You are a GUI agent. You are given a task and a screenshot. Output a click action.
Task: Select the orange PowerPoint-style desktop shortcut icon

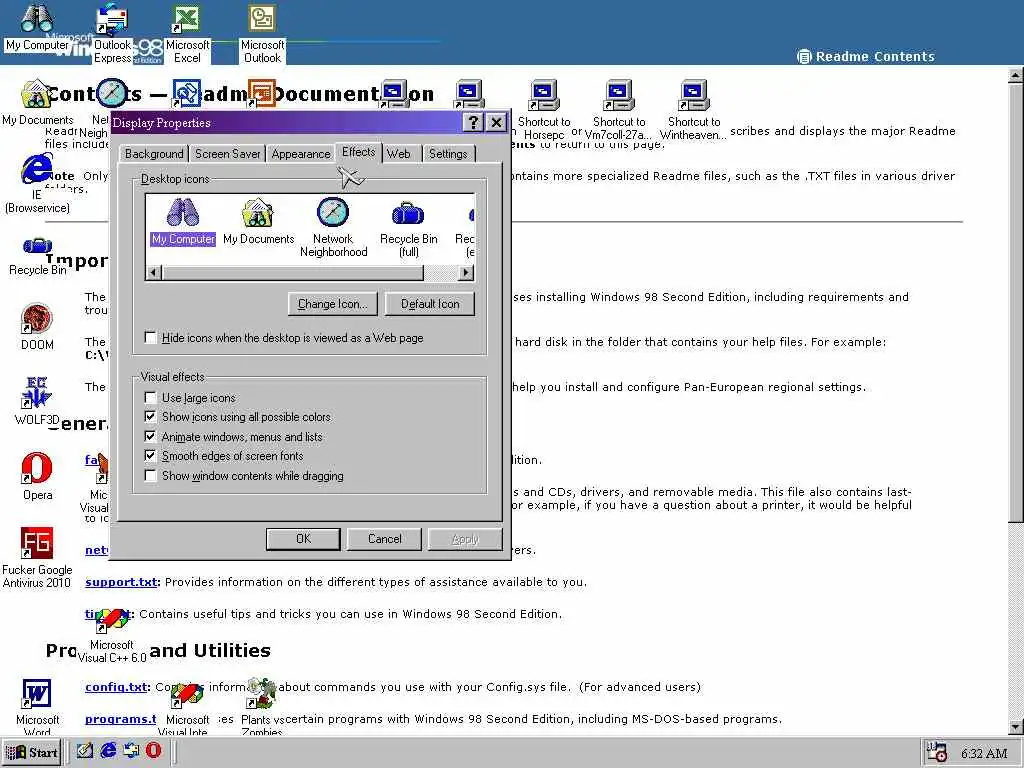[x=262, y=93]
